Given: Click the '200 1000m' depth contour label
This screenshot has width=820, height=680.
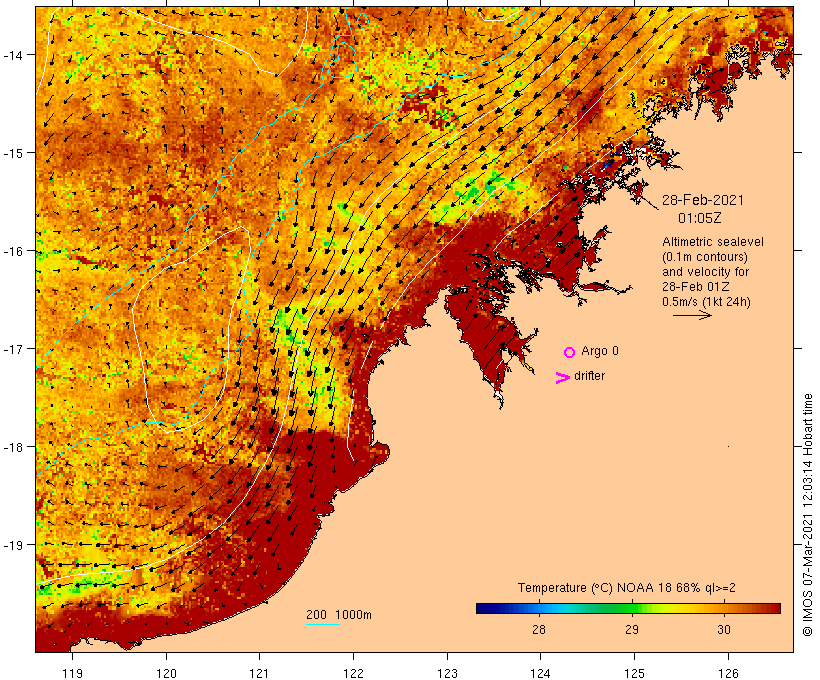Looking at the screenshot, I should click(339, 615).
